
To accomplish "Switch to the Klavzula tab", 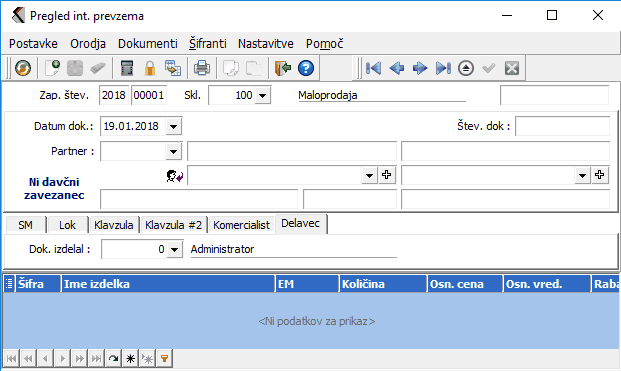I will point(114,225).
